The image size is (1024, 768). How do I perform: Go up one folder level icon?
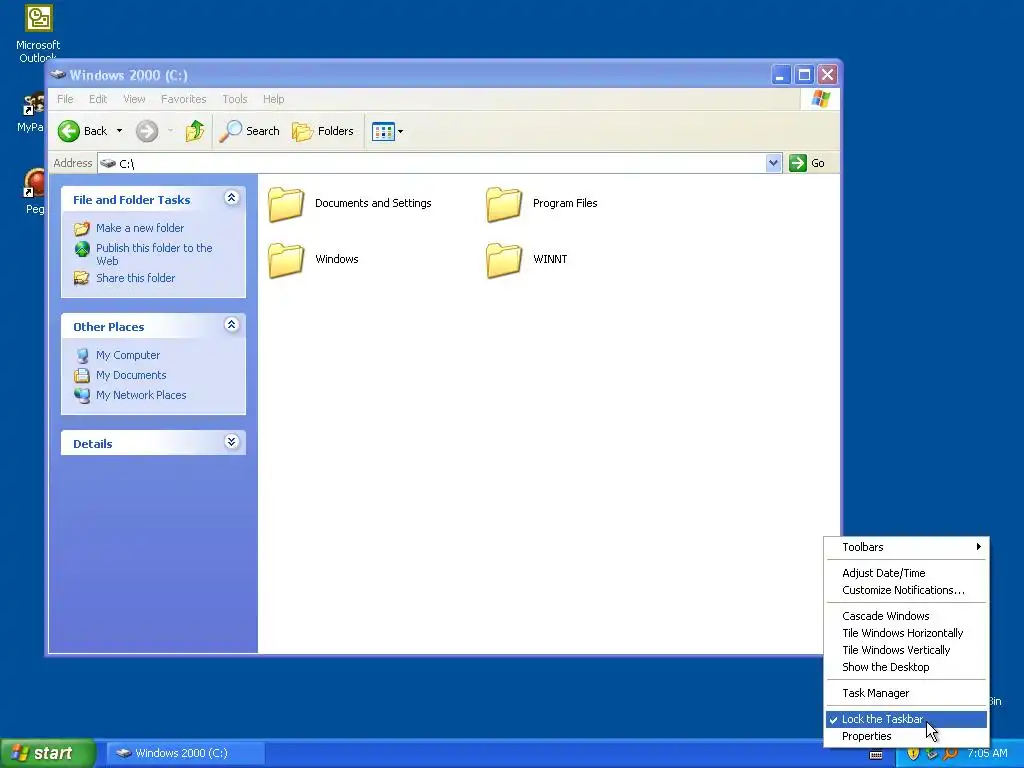[195, 131]
